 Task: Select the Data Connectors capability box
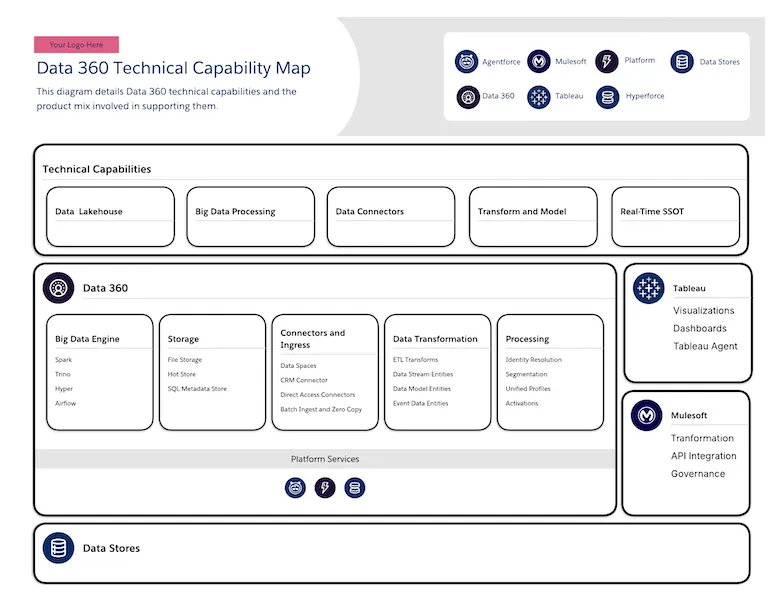(x=391, y=216)
